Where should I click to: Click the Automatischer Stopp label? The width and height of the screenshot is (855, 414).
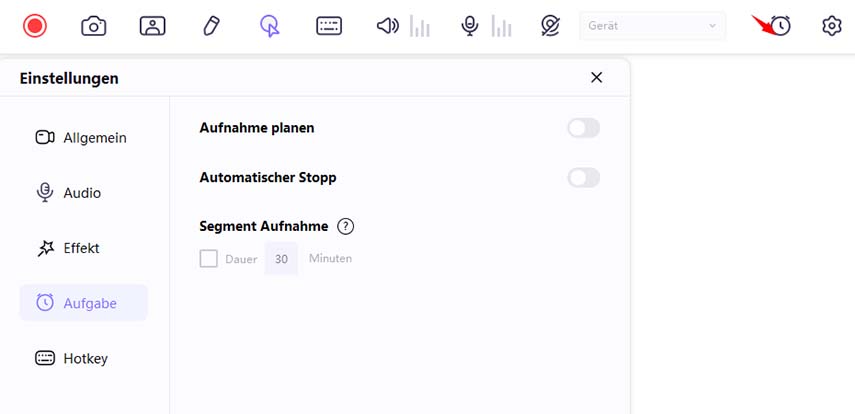click(268, 178)
